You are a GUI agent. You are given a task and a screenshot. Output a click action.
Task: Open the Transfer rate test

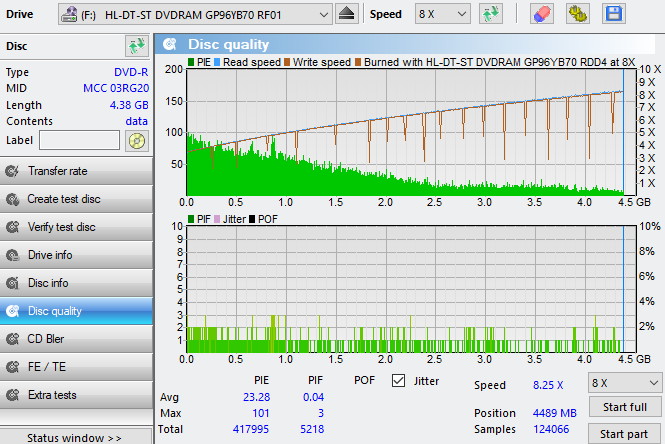coord(76,171)
